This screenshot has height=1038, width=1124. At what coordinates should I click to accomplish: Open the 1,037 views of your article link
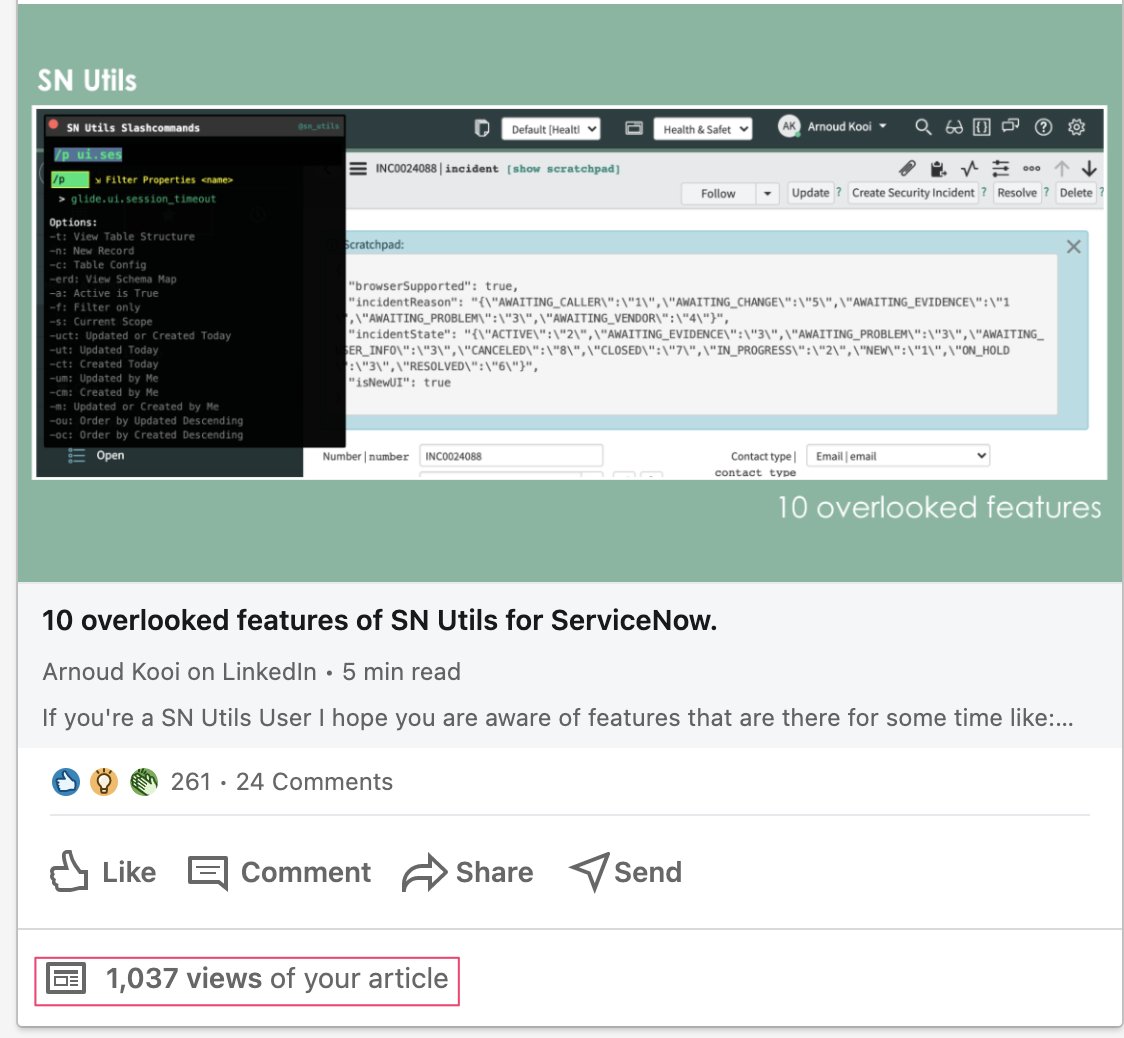(x=247, y=979)
